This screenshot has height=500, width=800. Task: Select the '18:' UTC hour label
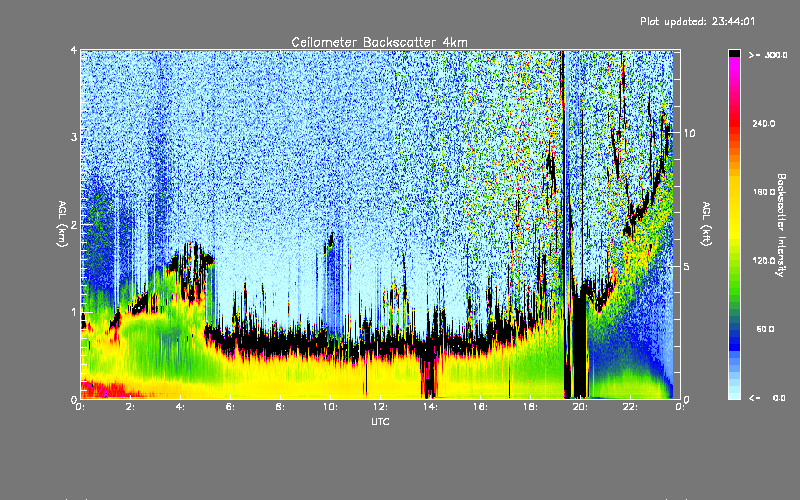pyautogui.click(x=530, y=407)
